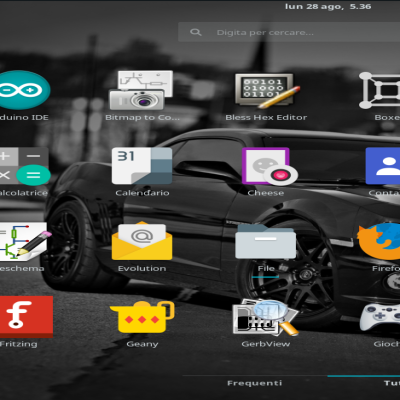Viewport: 400px width, 400px height.
Task: Click the 'Geany' label text
Action: (142, 344)
